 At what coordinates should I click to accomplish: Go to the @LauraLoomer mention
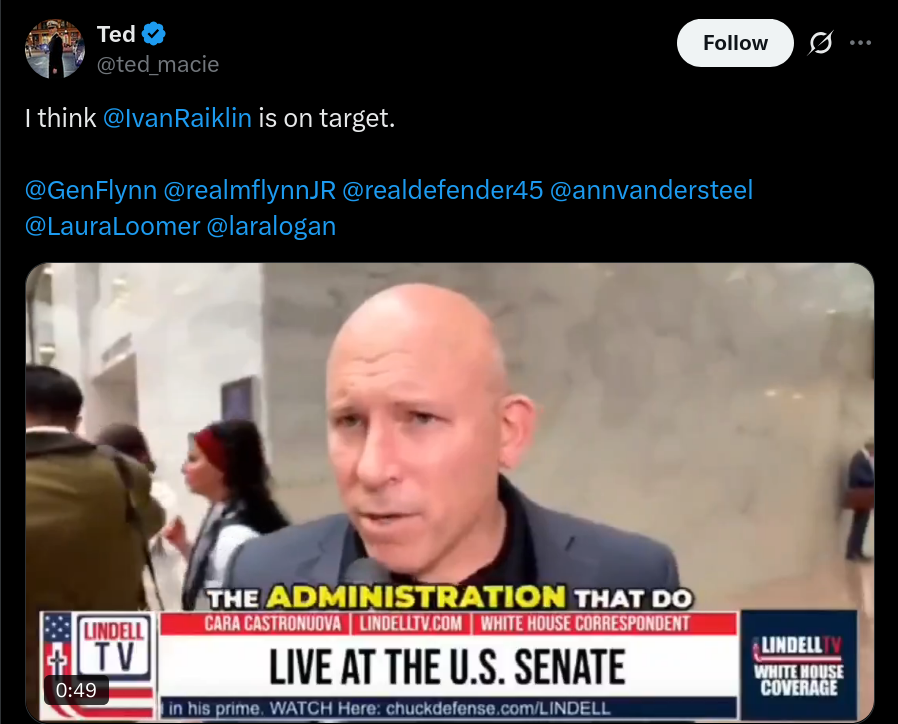click(x=113, y=226)
